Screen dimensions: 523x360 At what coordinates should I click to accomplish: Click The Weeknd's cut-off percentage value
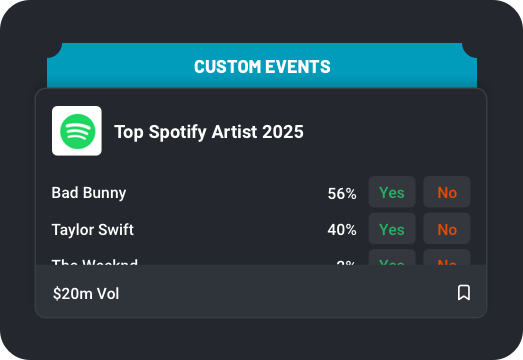(346, 262)
